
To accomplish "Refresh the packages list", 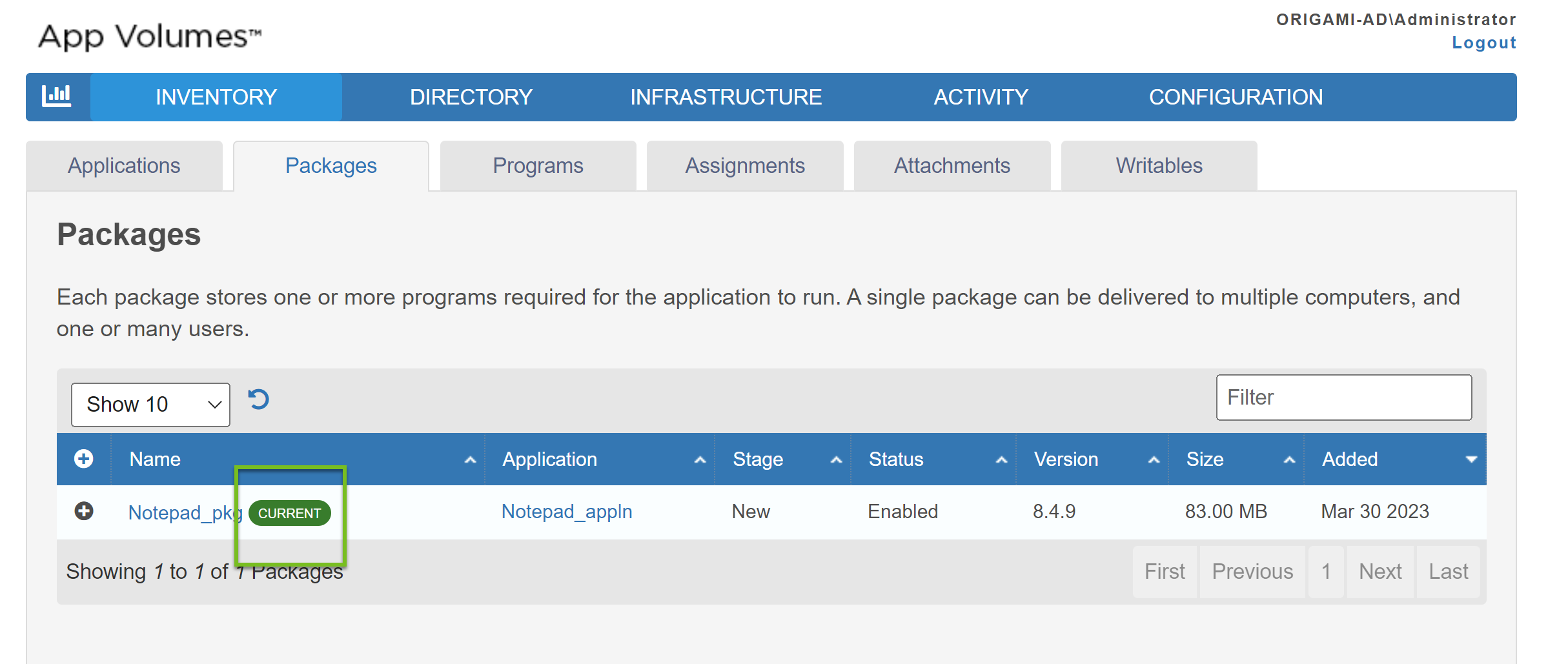I will point(259,399).
